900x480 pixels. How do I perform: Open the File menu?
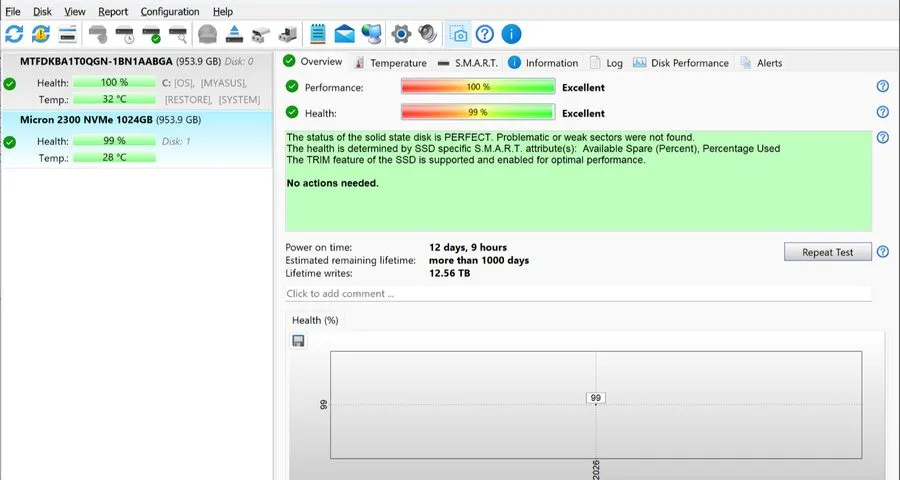13,11
